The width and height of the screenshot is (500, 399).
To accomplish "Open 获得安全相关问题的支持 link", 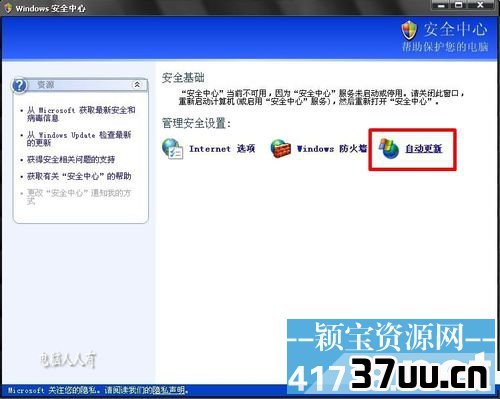I will pyautogui.click(x=71, y=159).
